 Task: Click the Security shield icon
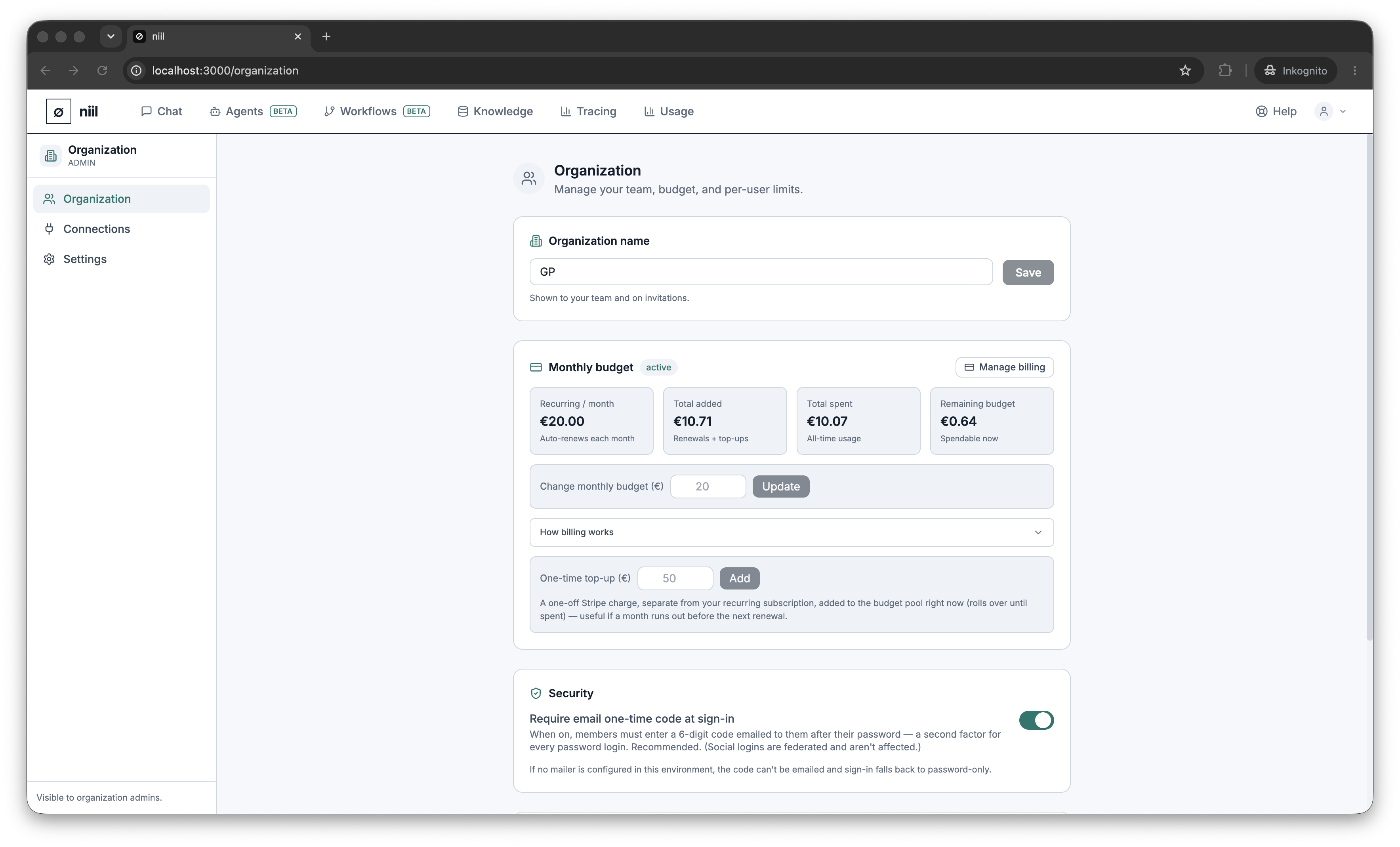pyautogui.click(x=536, y=693)
